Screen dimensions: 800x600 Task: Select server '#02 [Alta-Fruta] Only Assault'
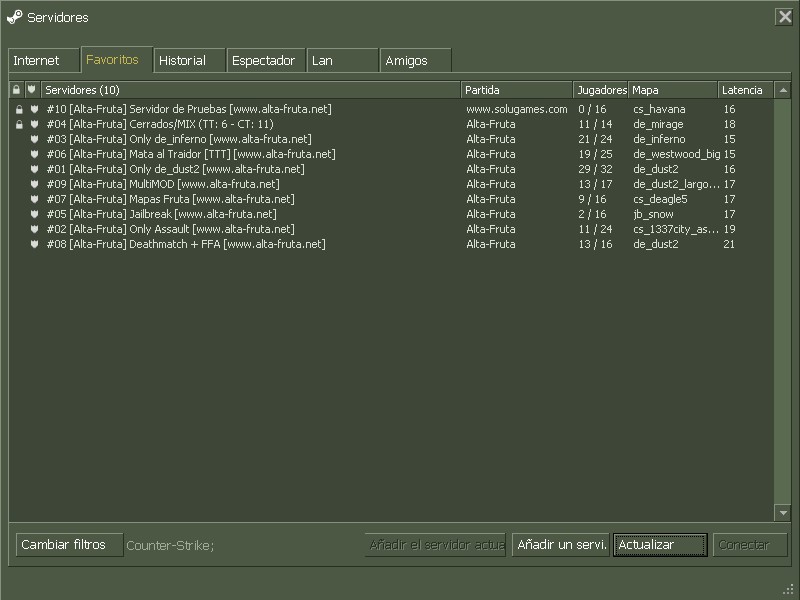[391, 229]
